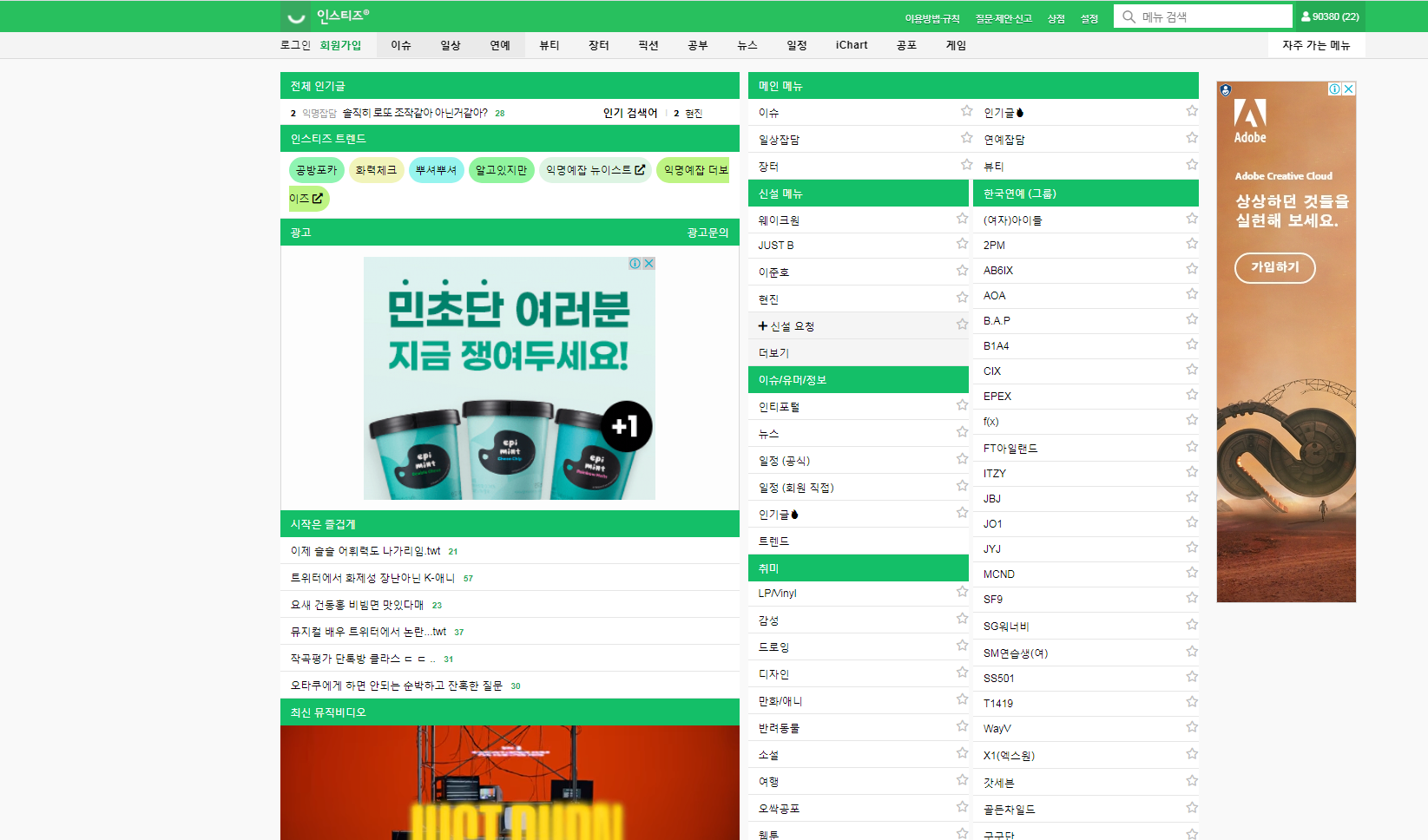Click star next to 반려동물
Screen dimensions: 1428x840
(962, 725)
